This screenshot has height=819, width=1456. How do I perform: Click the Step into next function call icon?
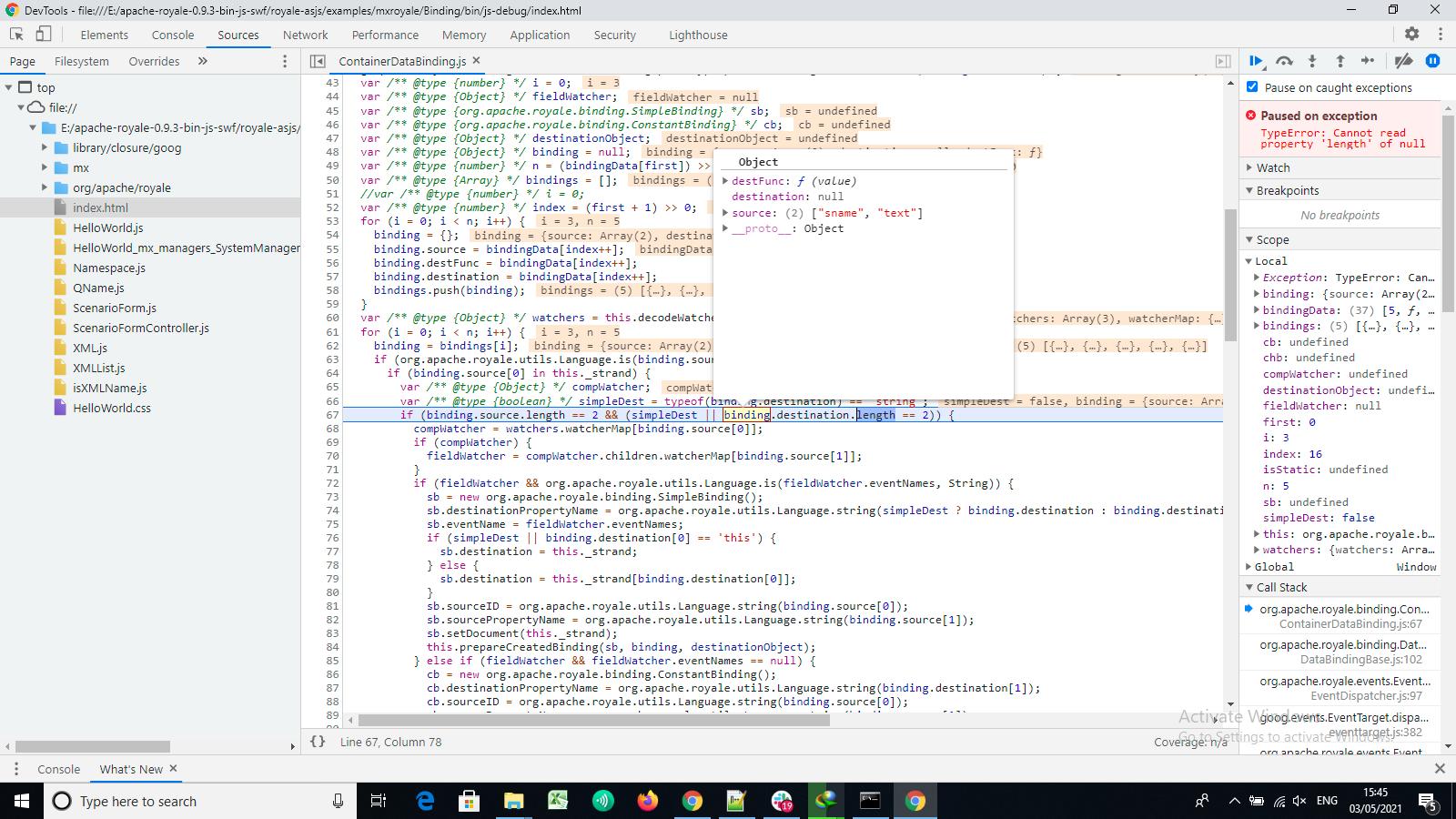coord(1312,61)
